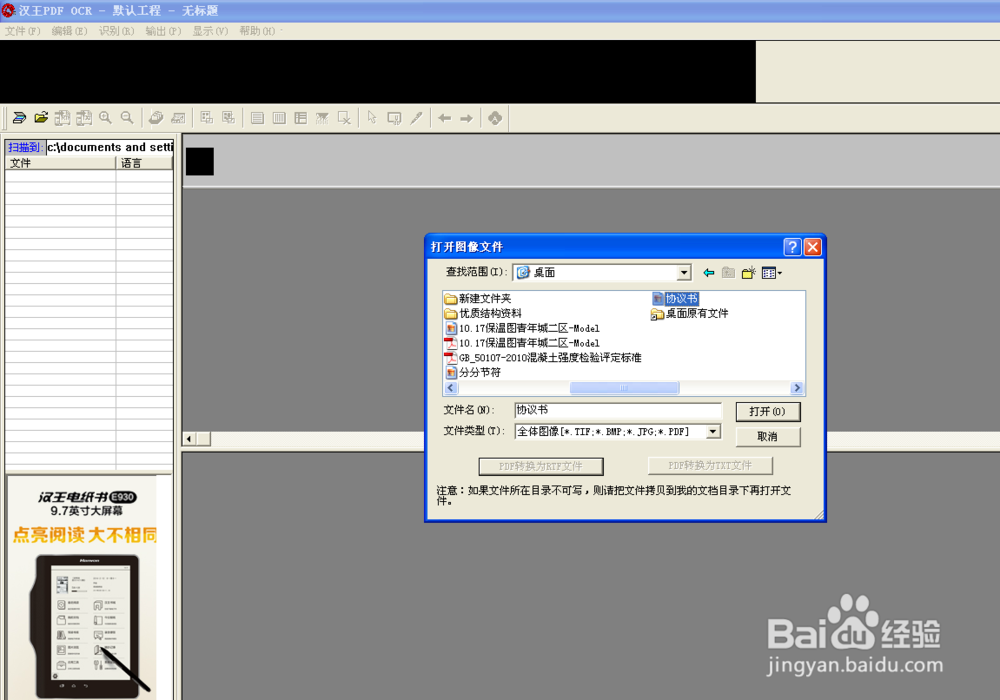This screenshot has width=1000, height=700.
Task: Click the file list horizontal scrollbar thumb
Action: (624, 388)
